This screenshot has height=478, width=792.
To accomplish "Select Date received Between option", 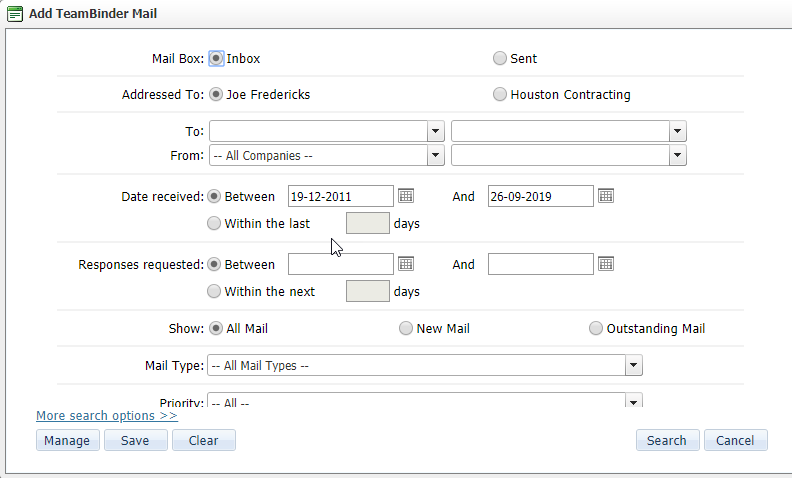I will (214, 197).
